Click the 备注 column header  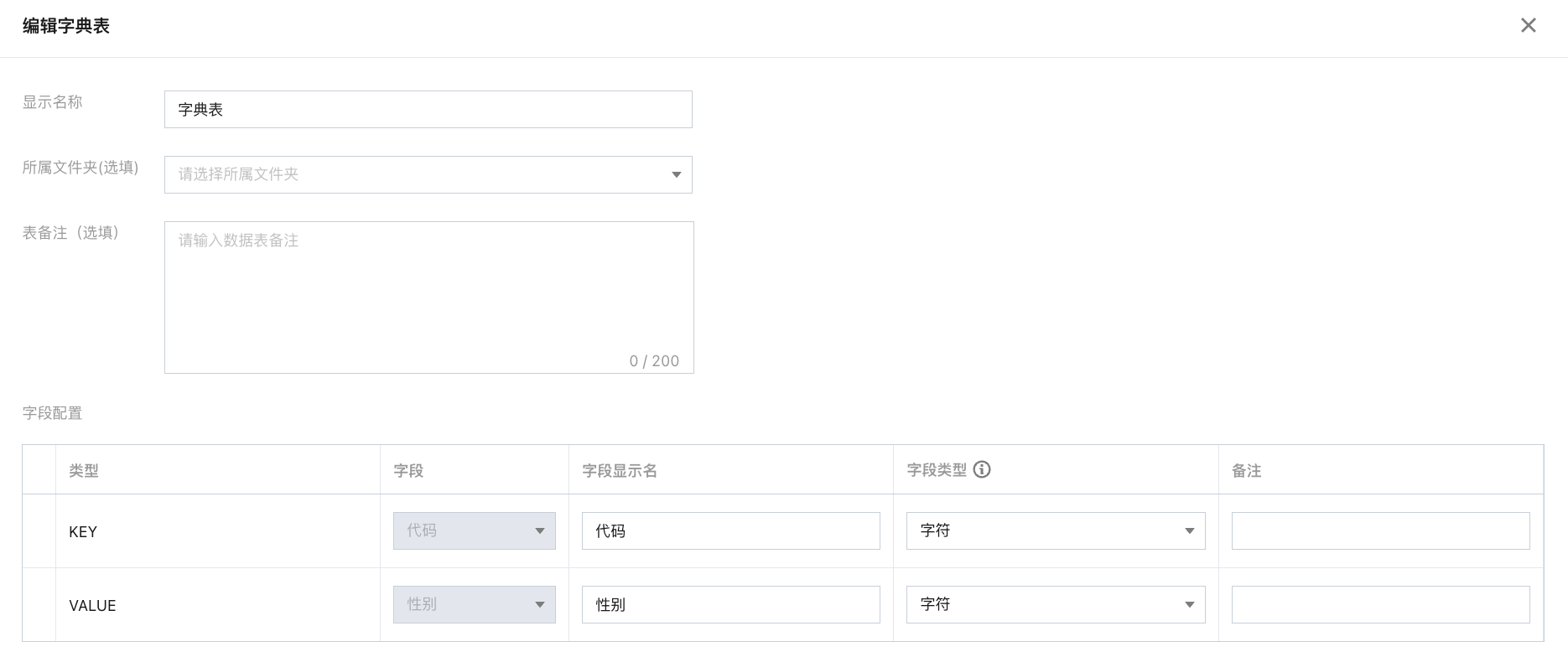(x=1246, y=471)
